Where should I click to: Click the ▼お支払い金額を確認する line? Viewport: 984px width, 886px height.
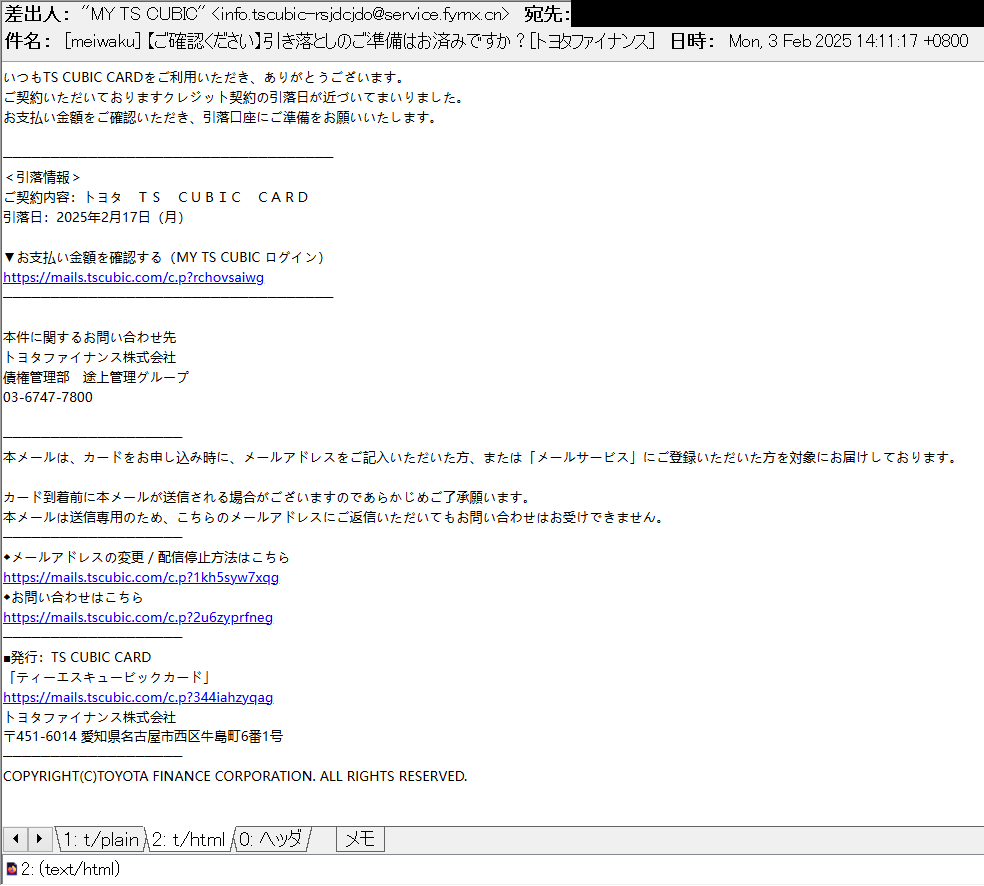click(x=164, y=257)
